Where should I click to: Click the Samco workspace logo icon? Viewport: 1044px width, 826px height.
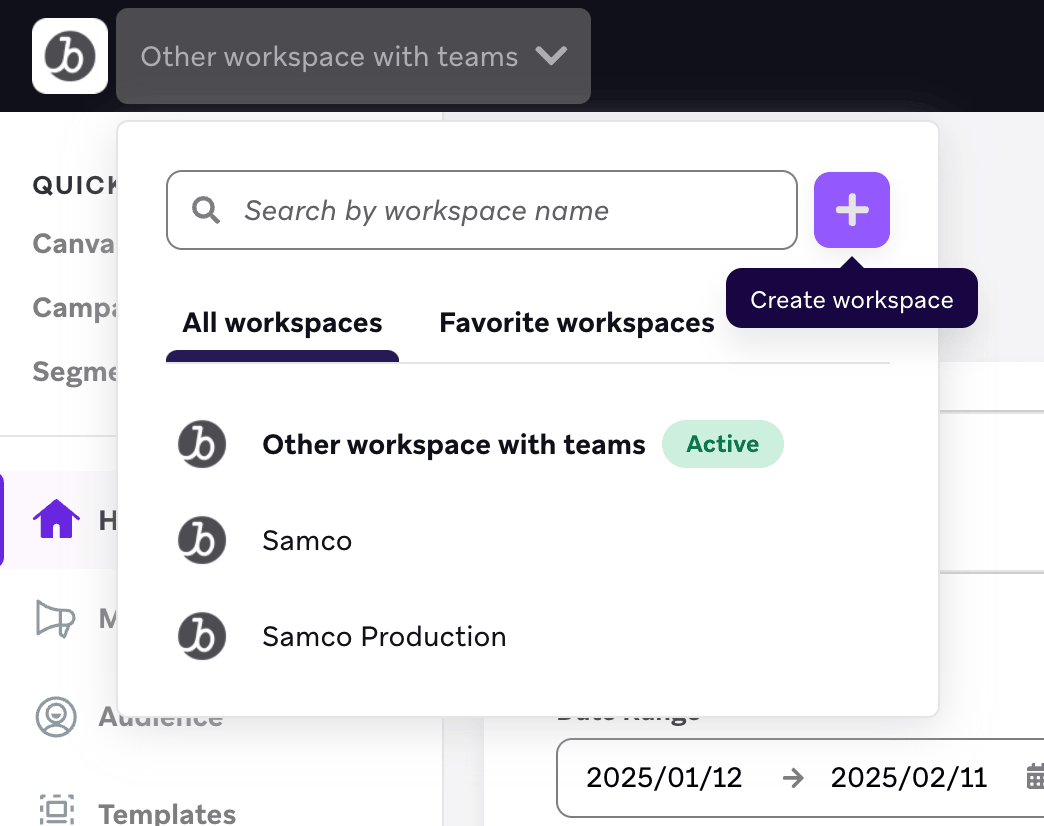tap(202, 540)
